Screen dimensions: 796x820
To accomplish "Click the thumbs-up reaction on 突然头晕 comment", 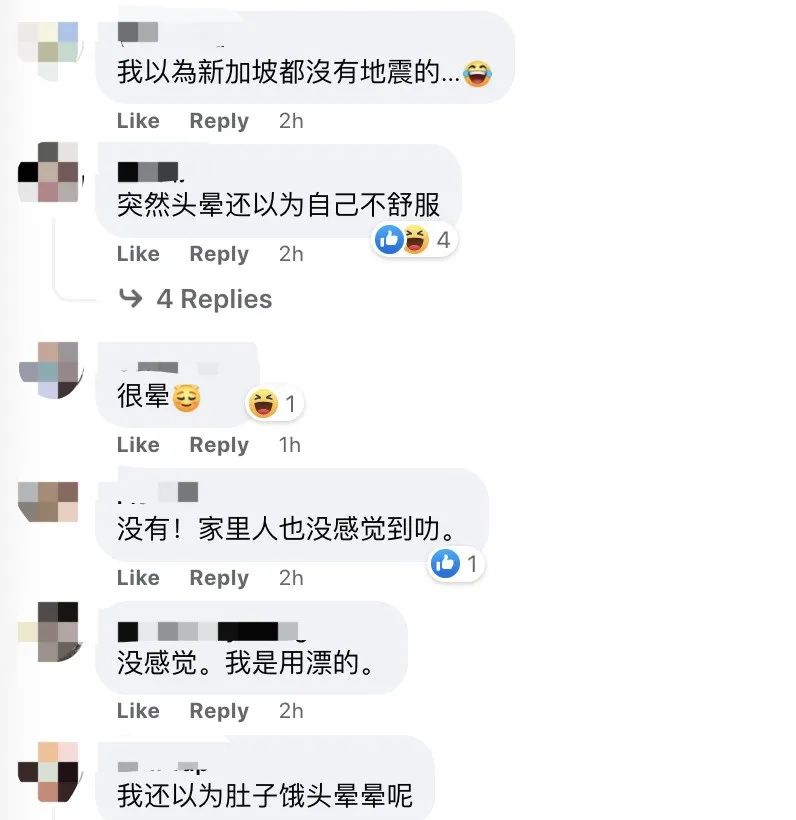I will click(390, 240).
